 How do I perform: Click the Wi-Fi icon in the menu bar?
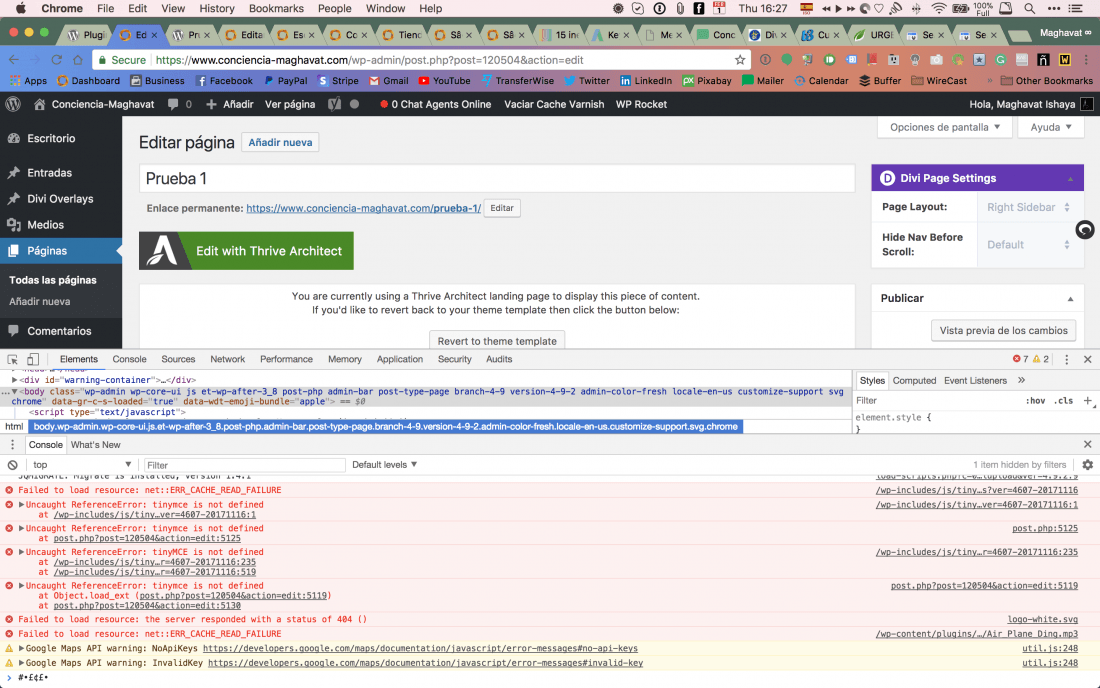pyautogui.click(x=939, y=8)
